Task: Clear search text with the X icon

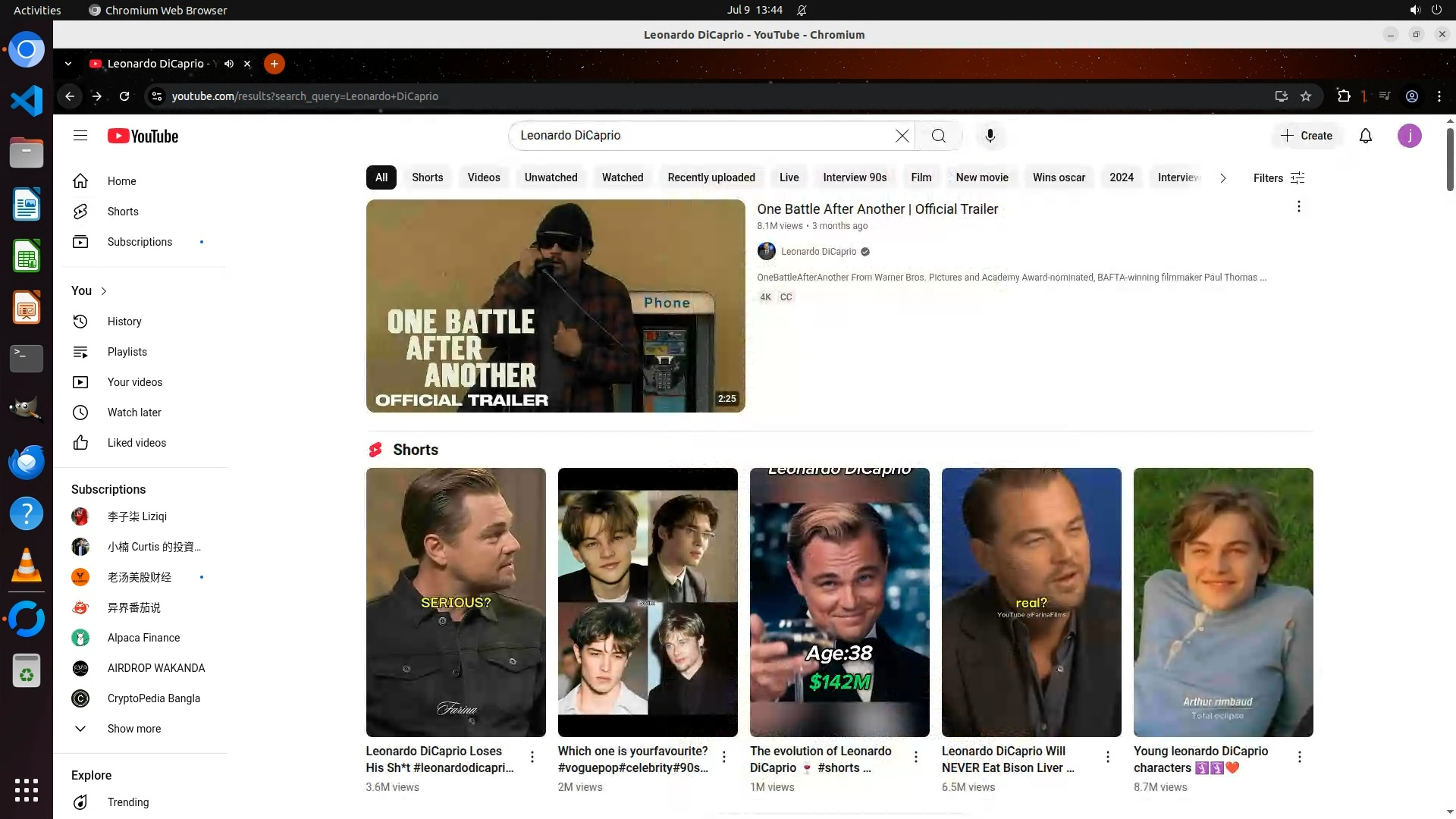Action: (x=902, y=136)
